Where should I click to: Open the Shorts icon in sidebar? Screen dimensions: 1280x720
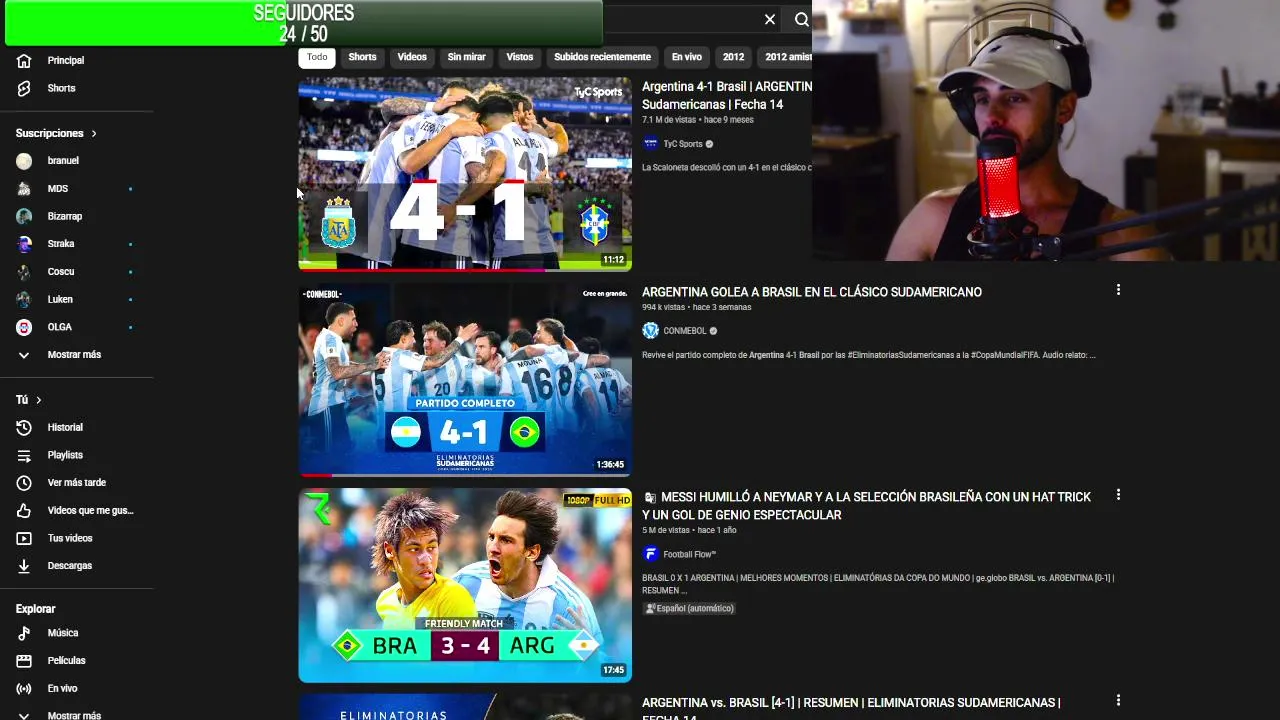click(x=24, y=88)
